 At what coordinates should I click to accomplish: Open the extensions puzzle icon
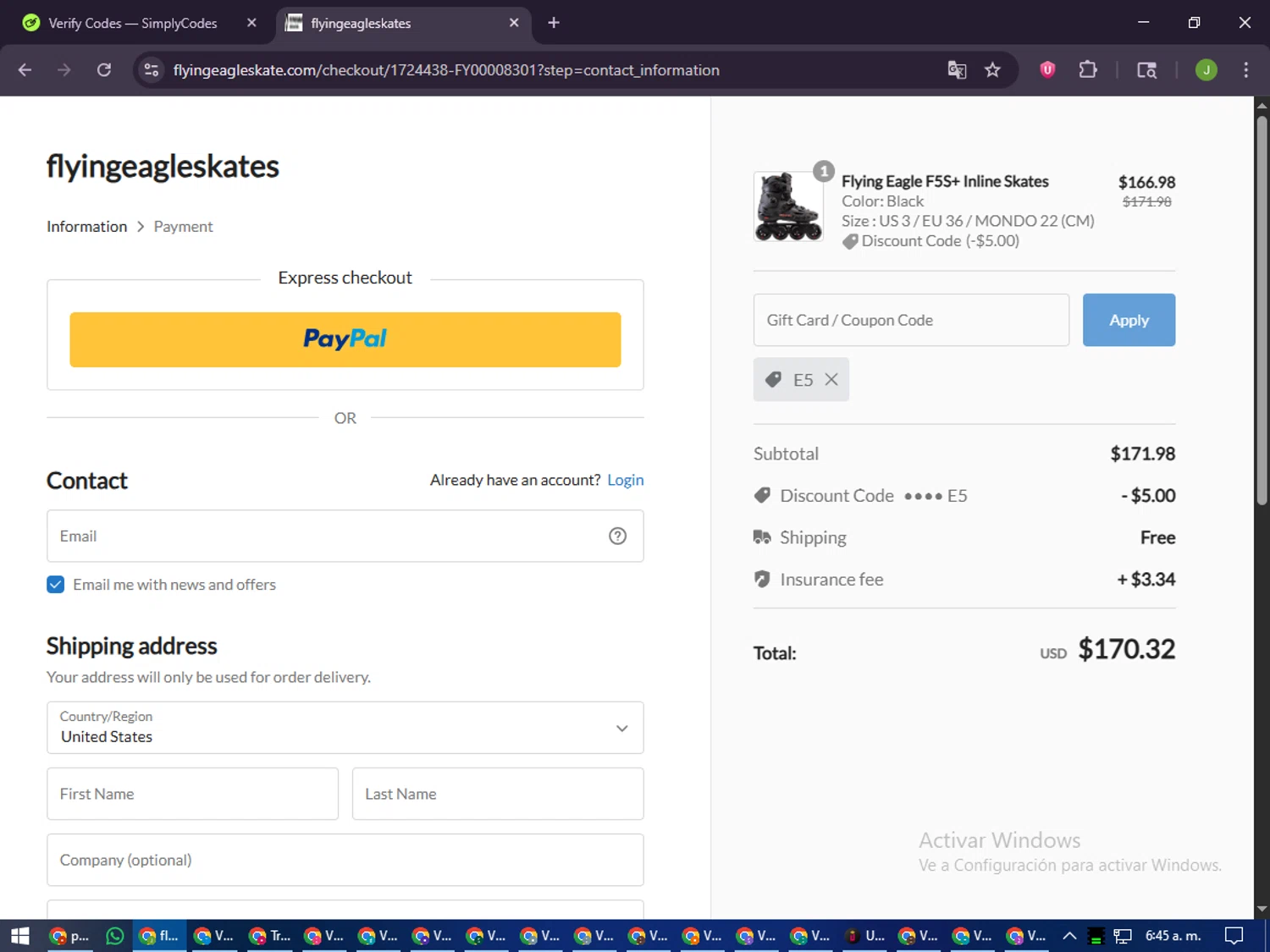pos(1088,70)
